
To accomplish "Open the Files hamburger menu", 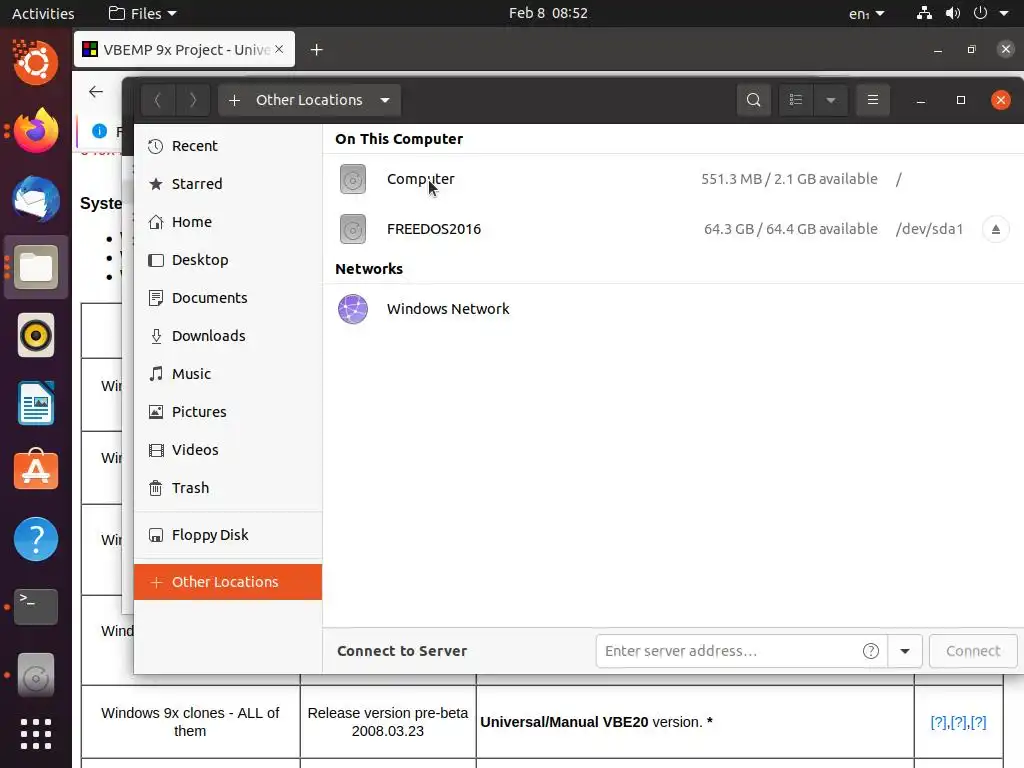I will (x=872, y=100).
